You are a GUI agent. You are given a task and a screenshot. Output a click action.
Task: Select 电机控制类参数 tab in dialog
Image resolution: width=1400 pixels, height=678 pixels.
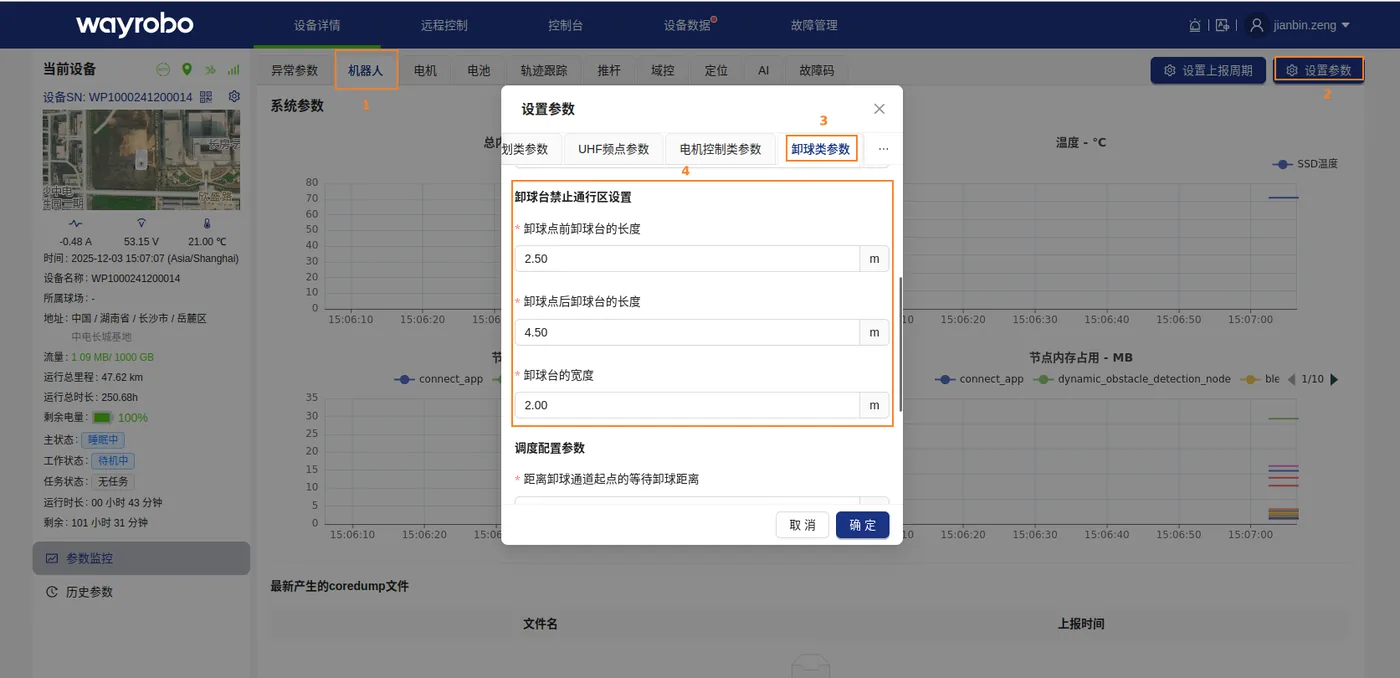click(720, 149)
